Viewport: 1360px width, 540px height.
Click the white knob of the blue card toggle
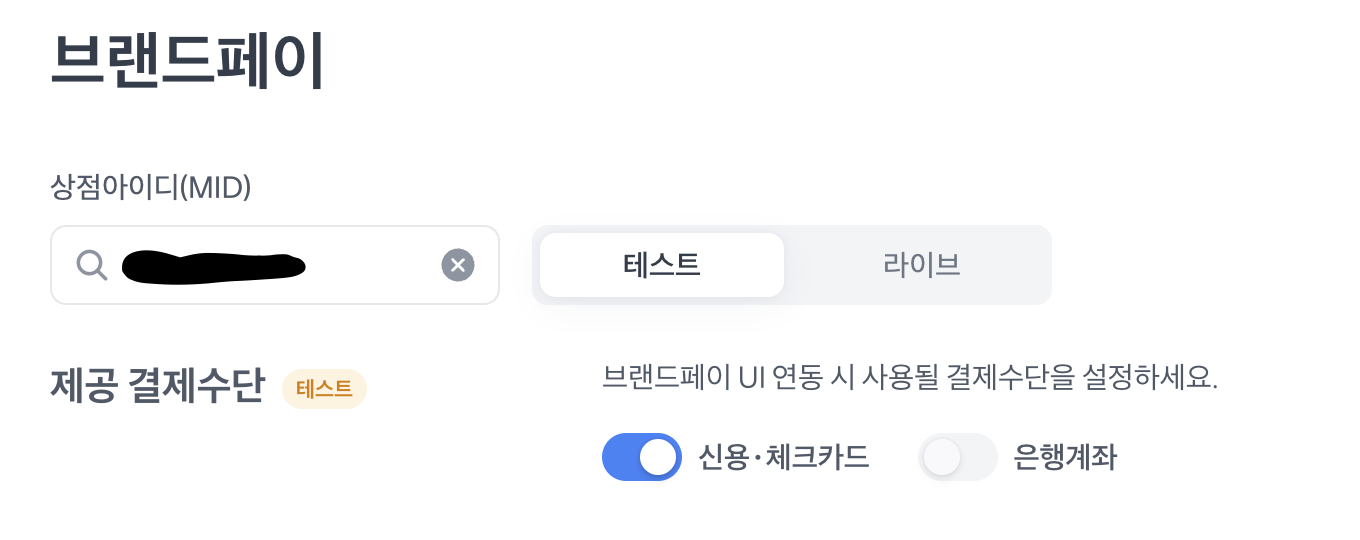[x=658, y=457]
